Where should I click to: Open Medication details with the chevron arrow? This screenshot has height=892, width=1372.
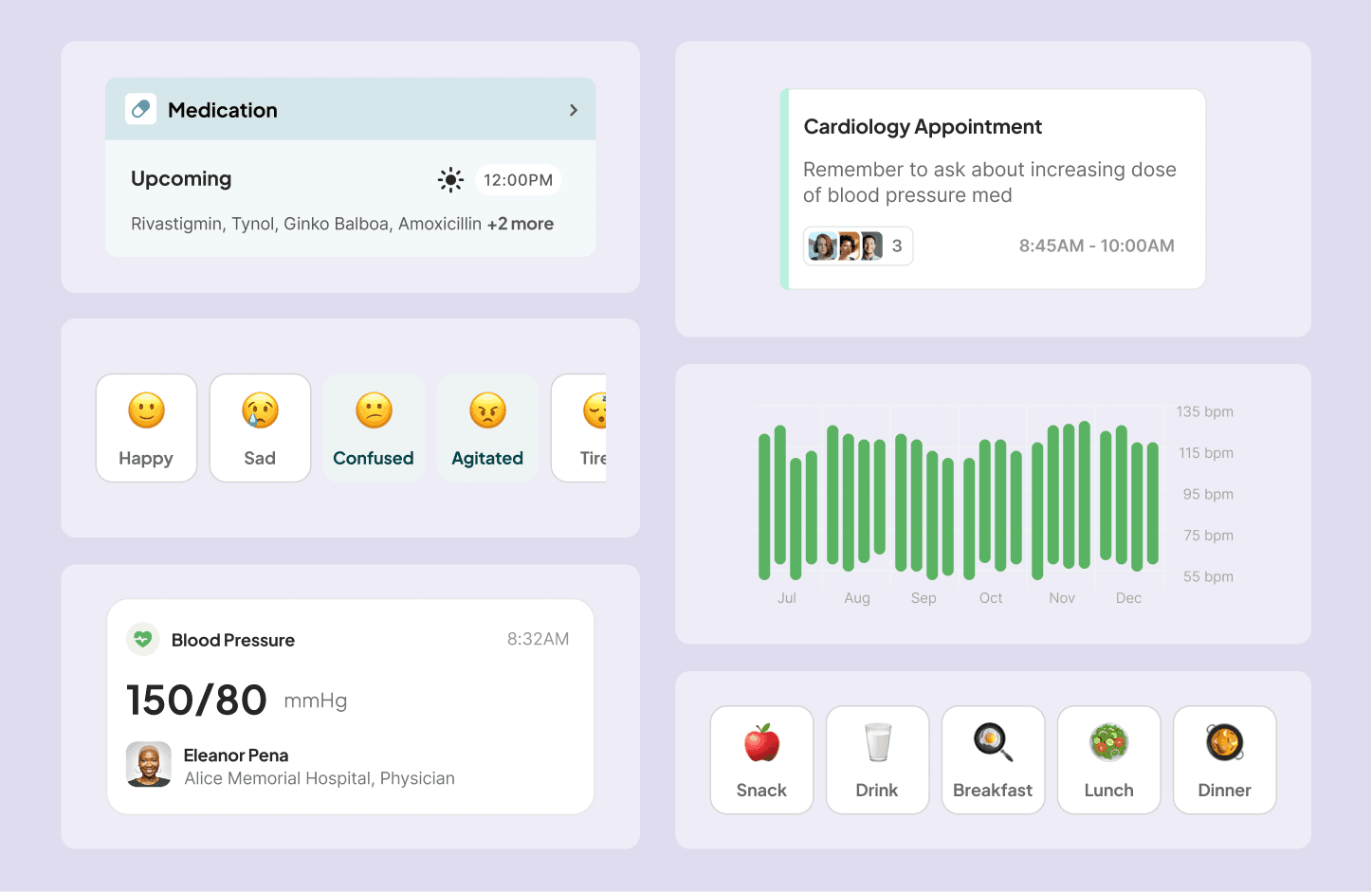[574, 110]
